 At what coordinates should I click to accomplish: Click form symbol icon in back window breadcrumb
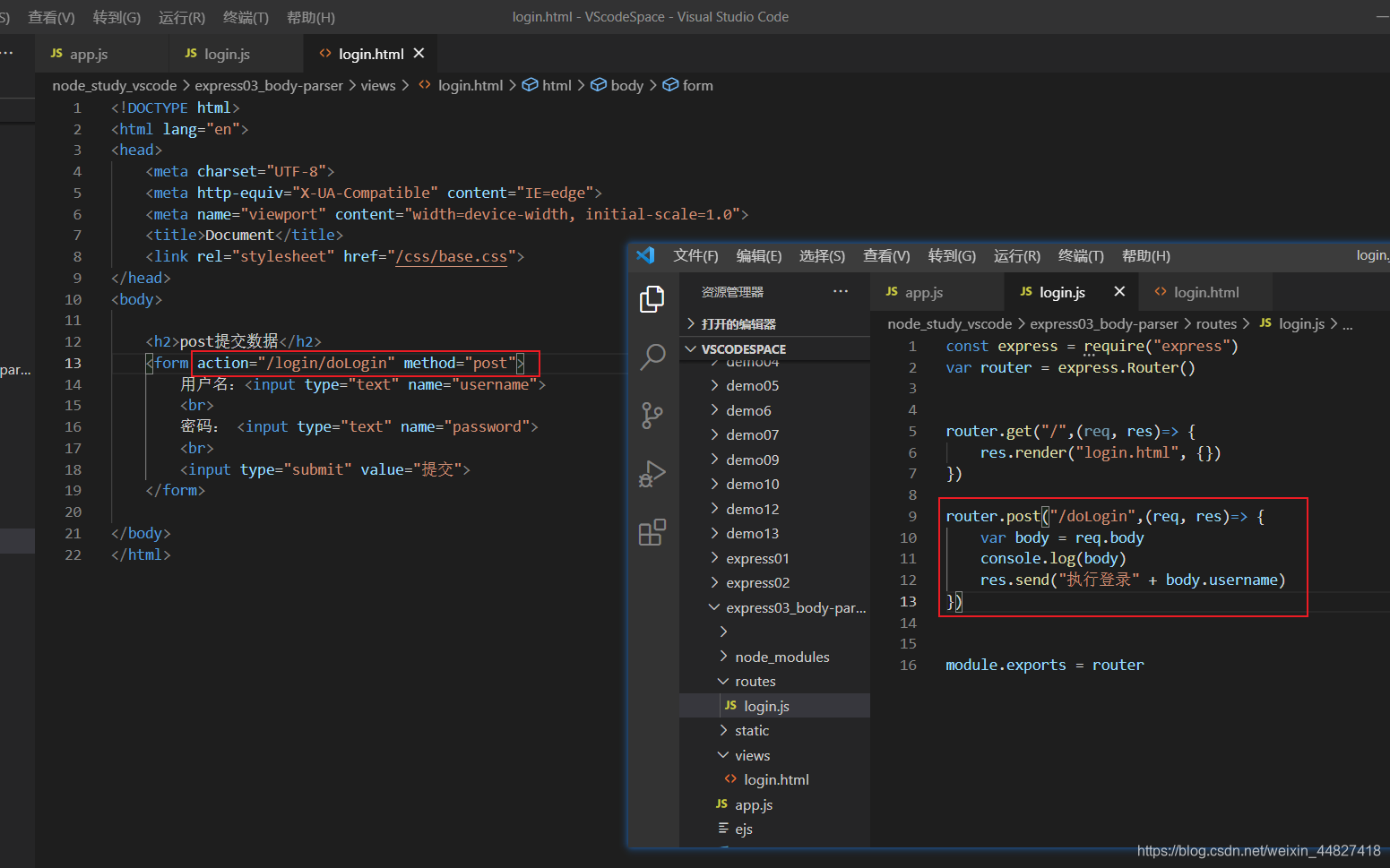coord(670,85)
